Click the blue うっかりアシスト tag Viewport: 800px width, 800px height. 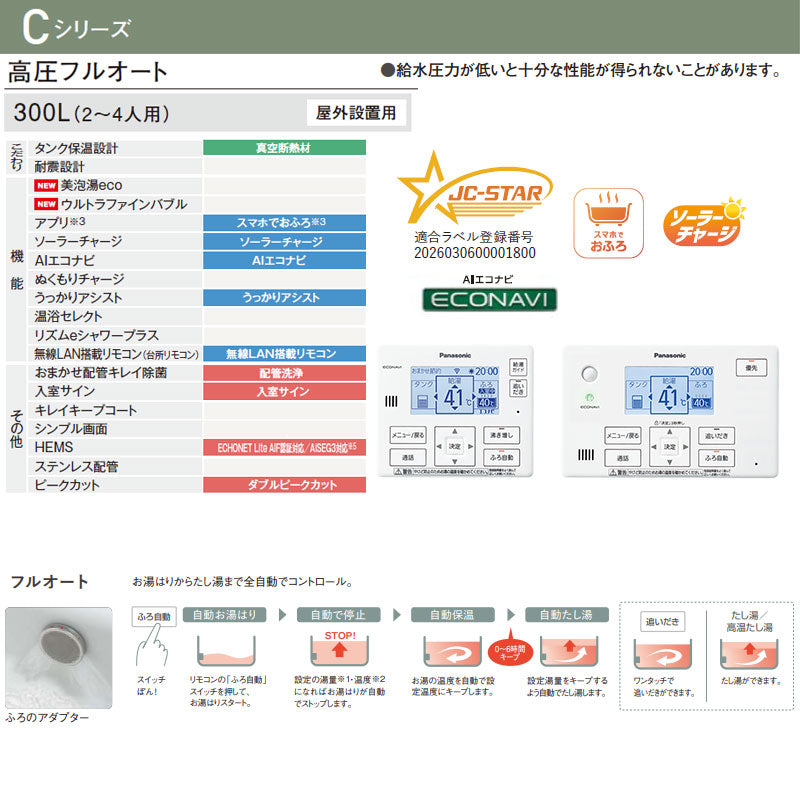pyautogui.click(x=284, y=297)
